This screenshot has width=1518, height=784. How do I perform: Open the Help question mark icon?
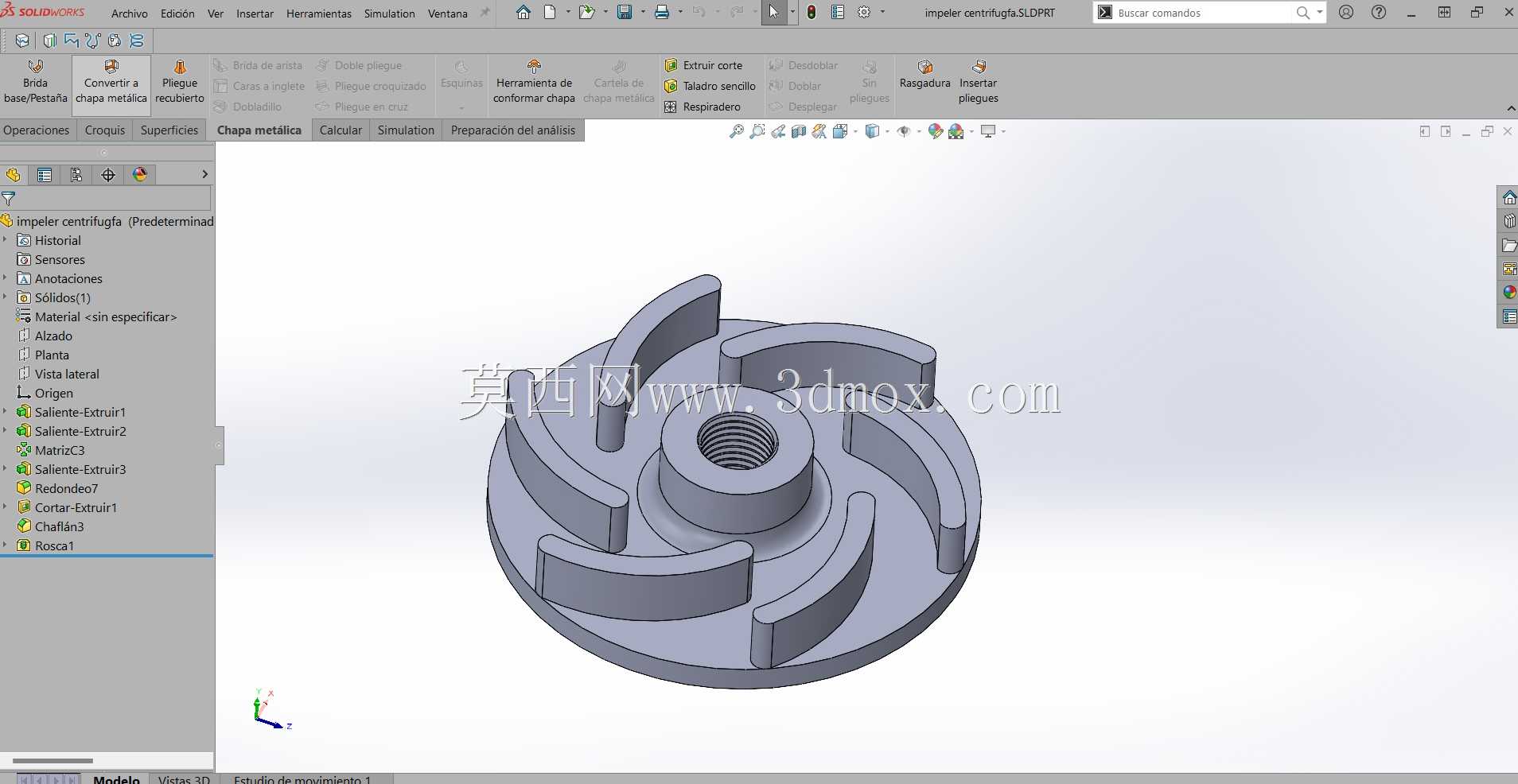click(1379, 13)
